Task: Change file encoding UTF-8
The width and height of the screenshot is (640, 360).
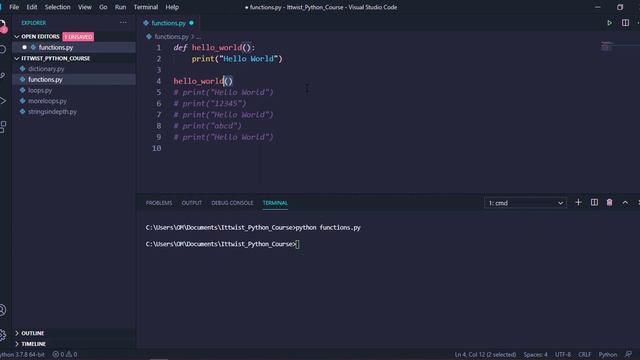Action: coord(562,354)
